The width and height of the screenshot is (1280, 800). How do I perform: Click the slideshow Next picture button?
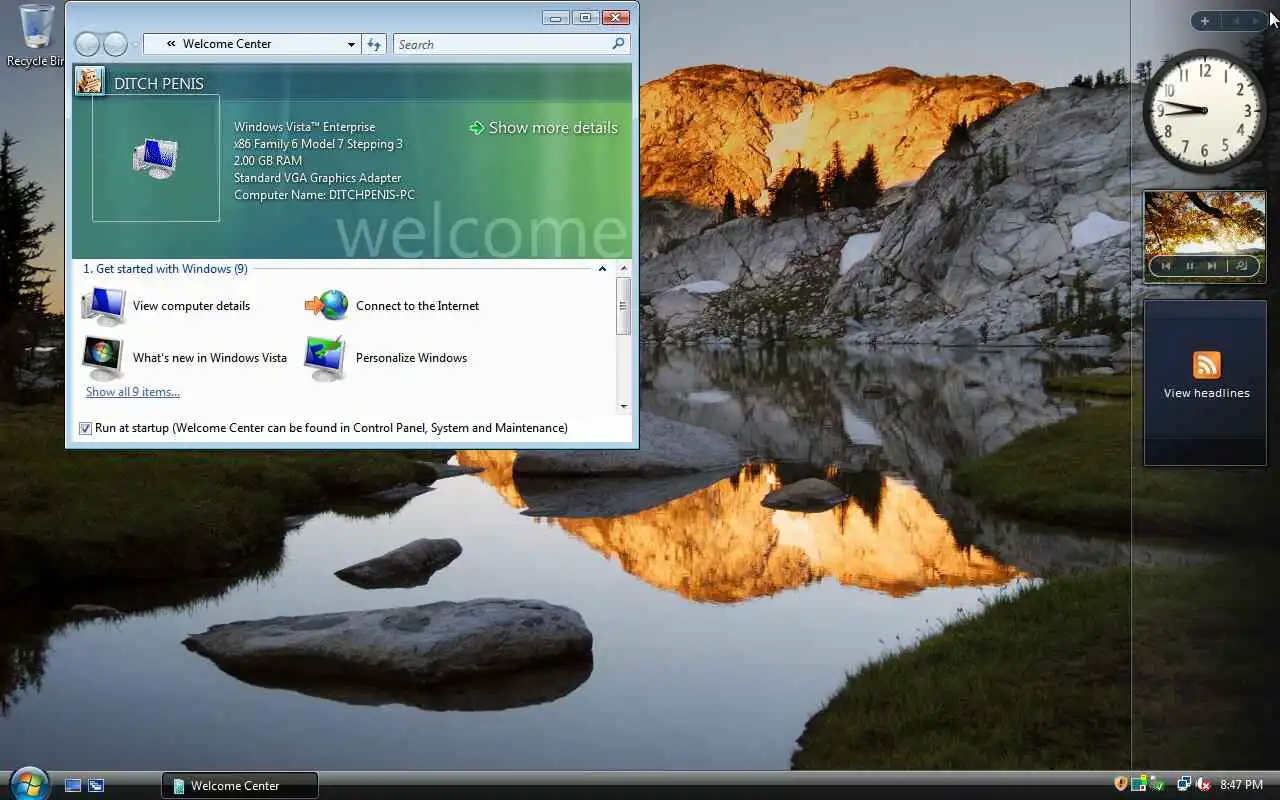(1212, 266)
